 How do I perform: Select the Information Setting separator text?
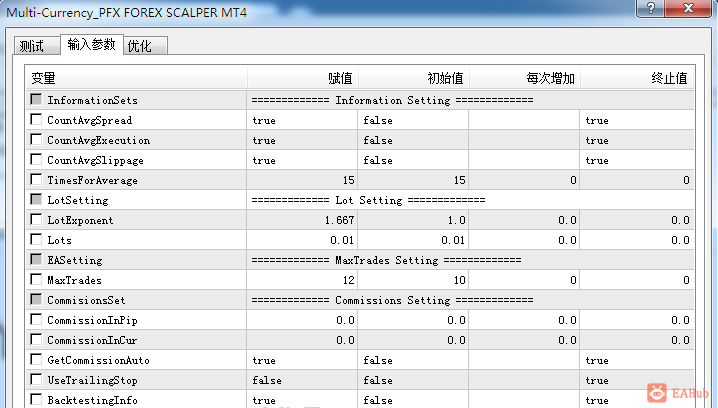coord(392,100)
